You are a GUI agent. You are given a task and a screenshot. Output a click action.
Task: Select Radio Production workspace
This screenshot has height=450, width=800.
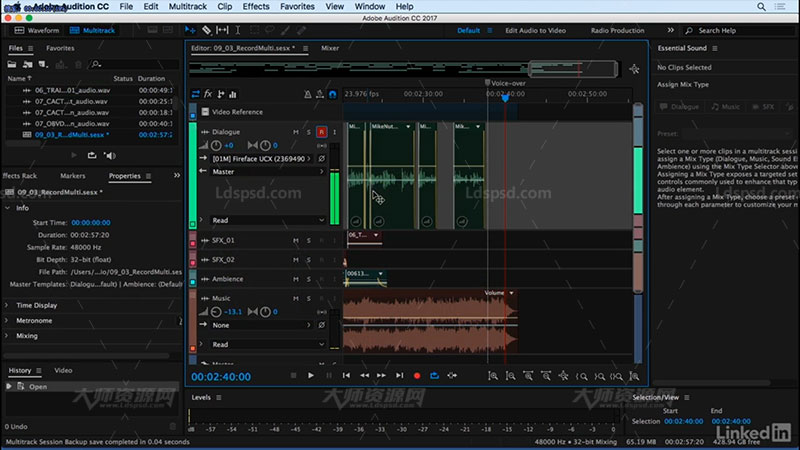617,31
